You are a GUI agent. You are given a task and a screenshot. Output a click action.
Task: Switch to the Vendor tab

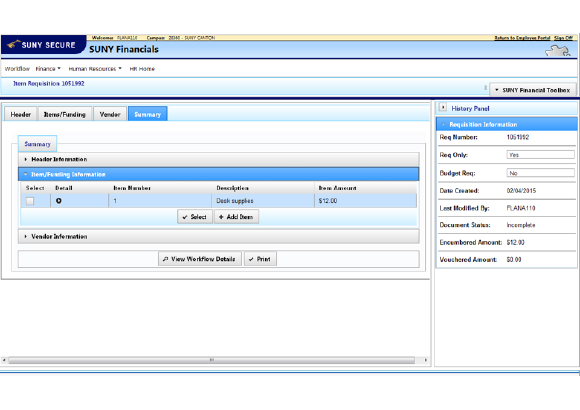point(110,114)
